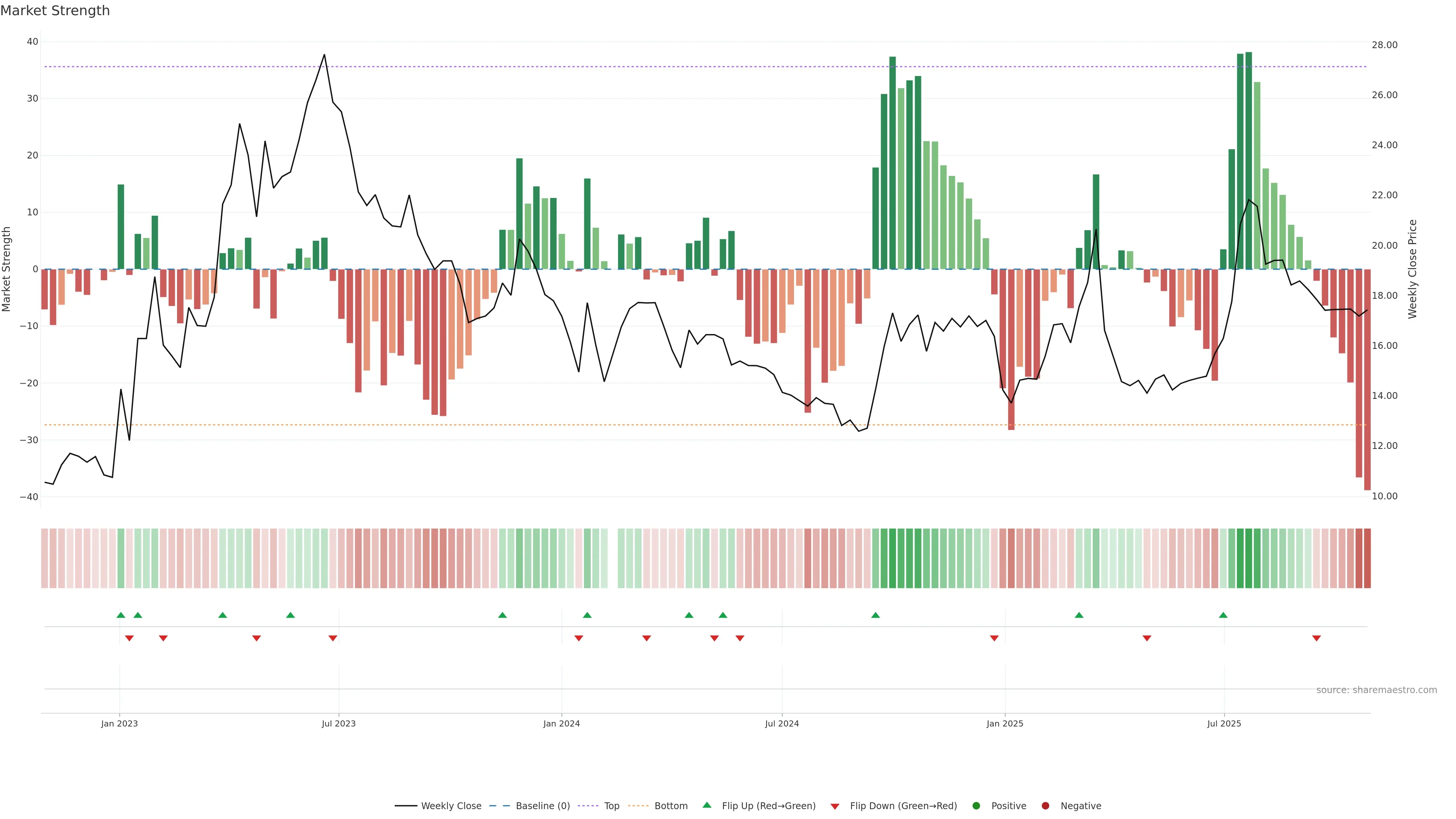Click the source: sharemaestro.com text
Viewport: 1456px width, 819px height.
point(1376,690)
